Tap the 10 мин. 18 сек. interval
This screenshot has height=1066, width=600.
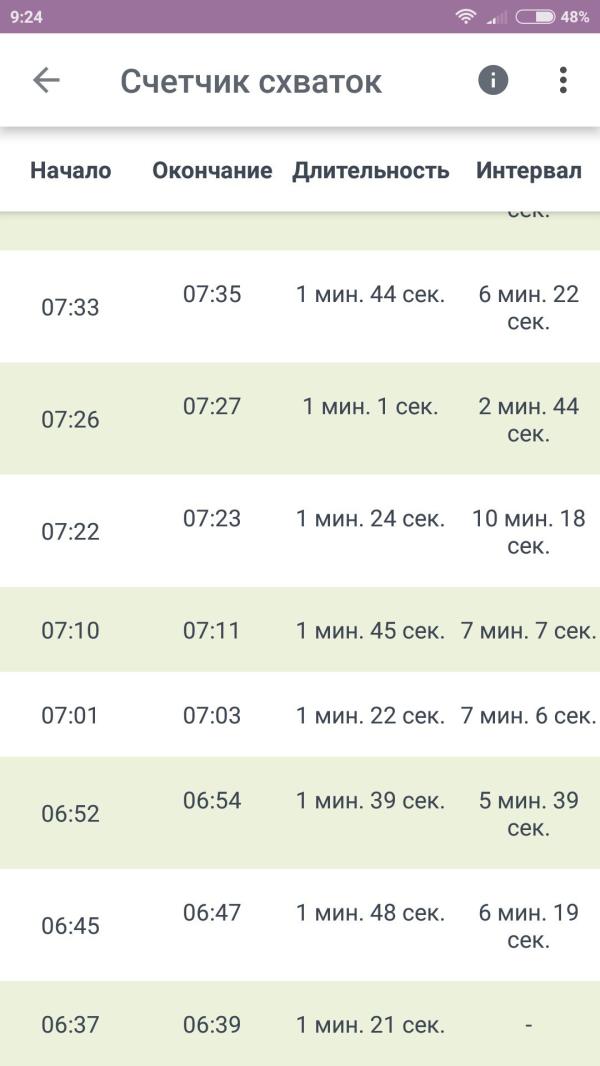click(x=529, y=532)
